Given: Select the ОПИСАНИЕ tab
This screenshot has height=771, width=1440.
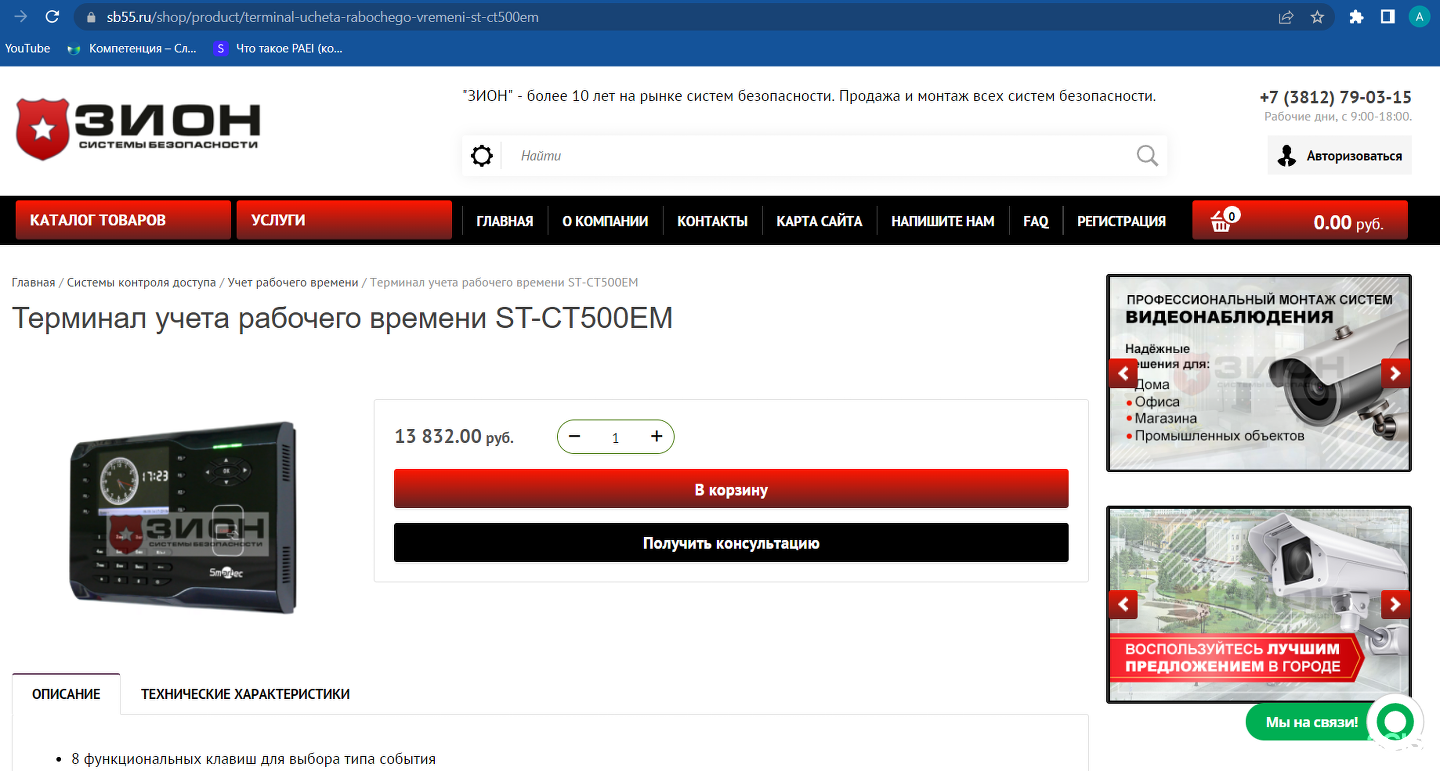Looking at the screenshot, I should 66,694.
